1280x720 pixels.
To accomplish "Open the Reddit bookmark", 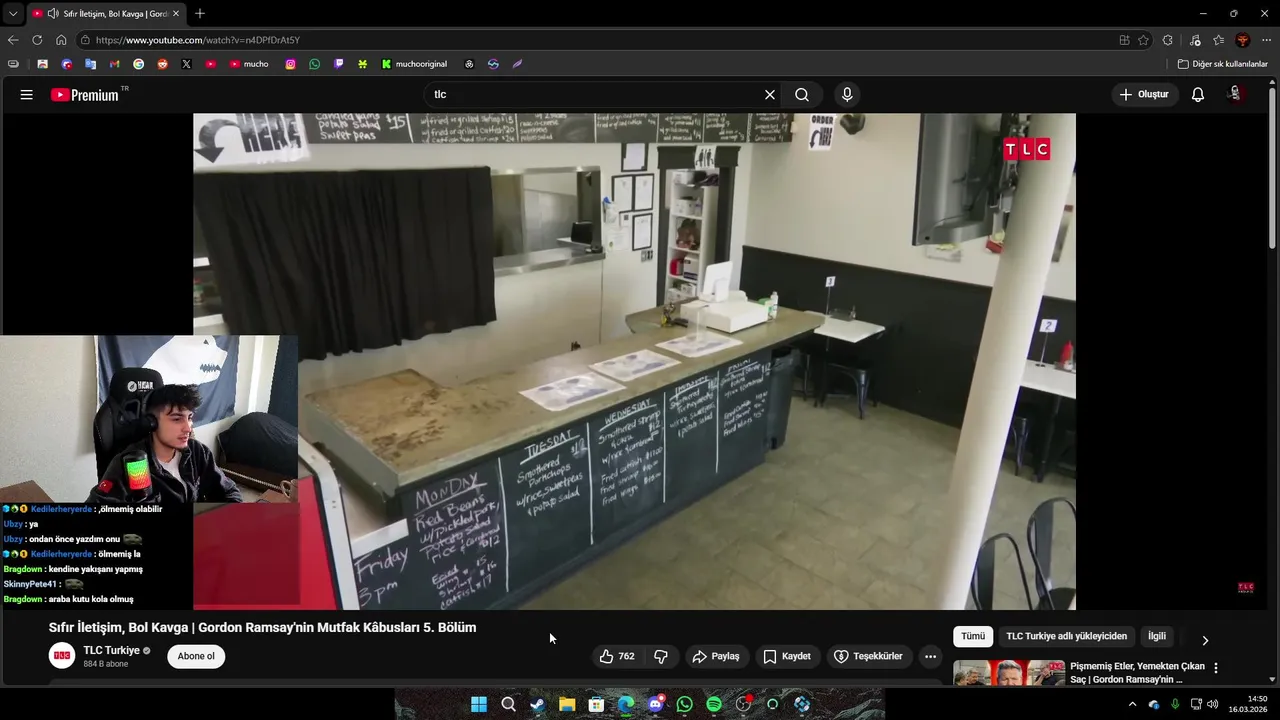I will (x=162, y=64).
